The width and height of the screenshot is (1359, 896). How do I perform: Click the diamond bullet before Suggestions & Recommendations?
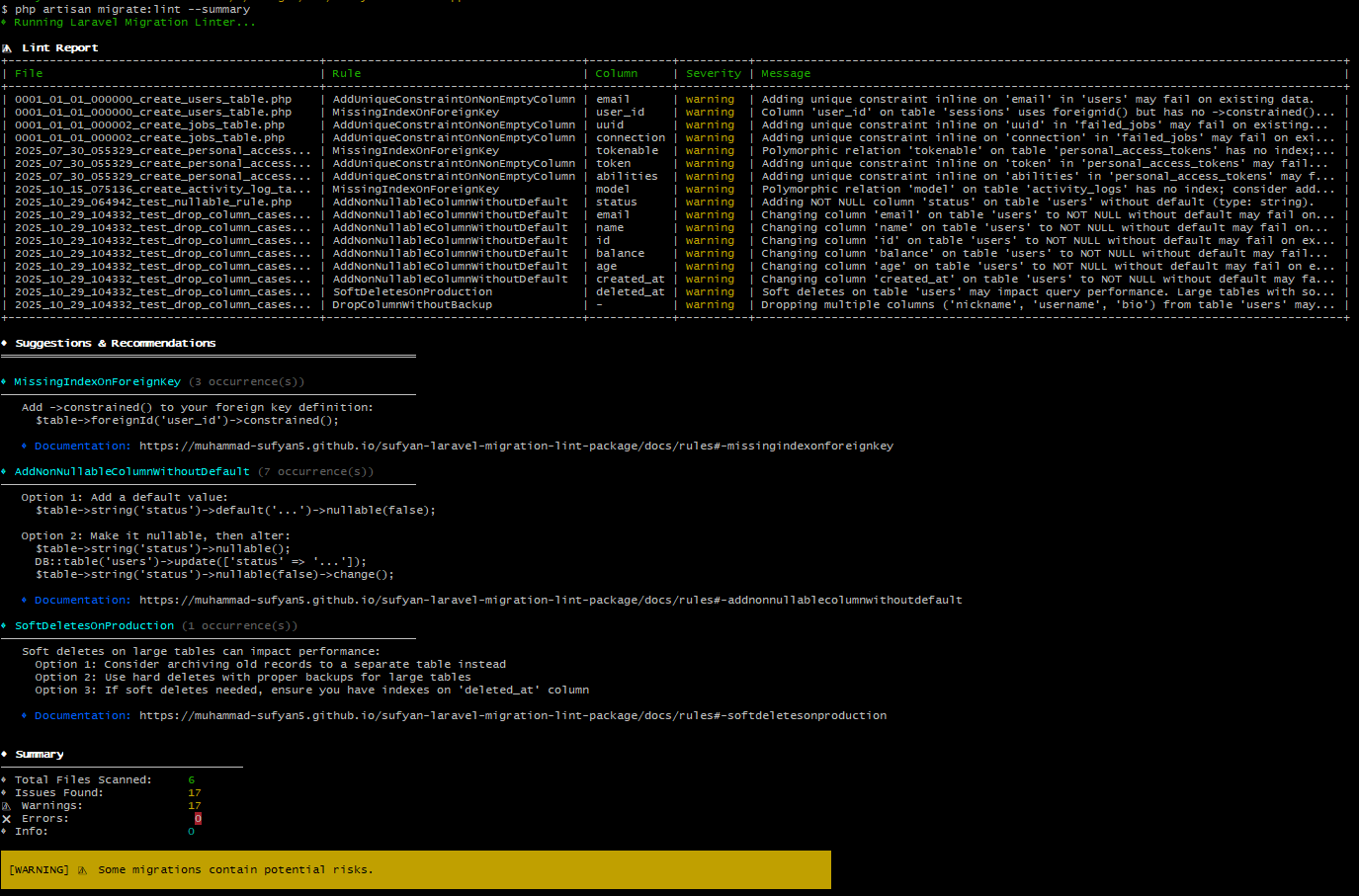5,343
